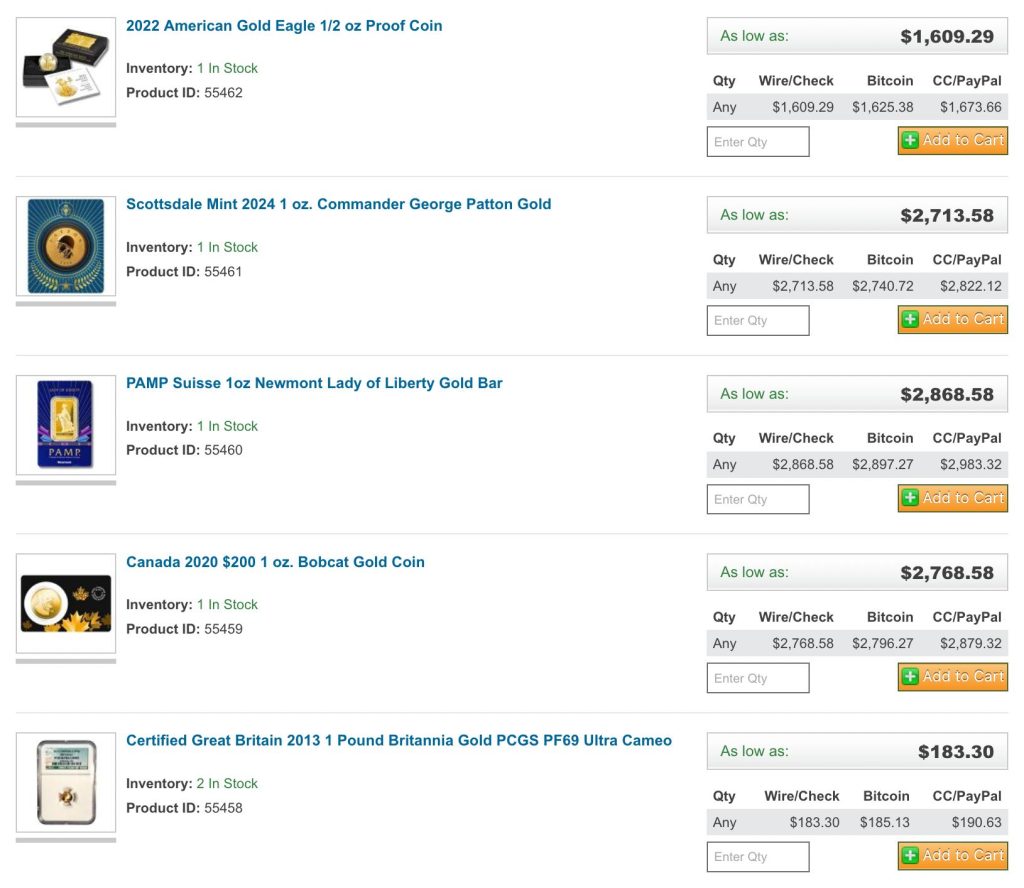Add PAMP Suisse Lady of Liberty to cart
This screenshot has width=1024, height=888.
click(x=952, y=498)
